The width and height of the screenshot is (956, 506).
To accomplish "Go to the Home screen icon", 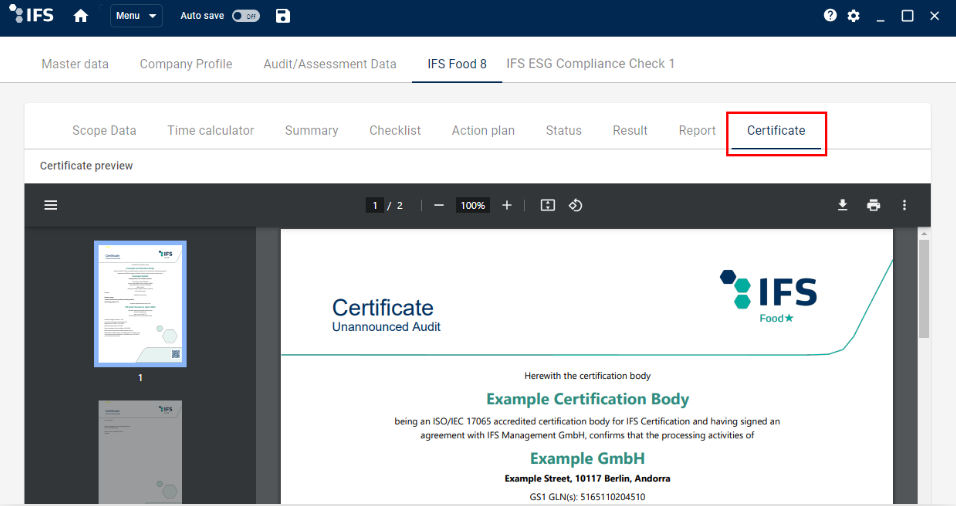I will point(80,16).
